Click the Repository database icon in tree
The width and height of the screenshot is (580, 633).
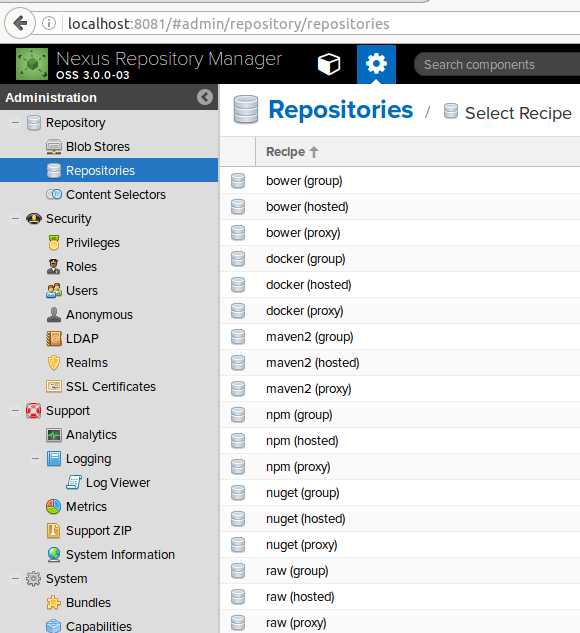pyautogui.click(x=34, y=122)
